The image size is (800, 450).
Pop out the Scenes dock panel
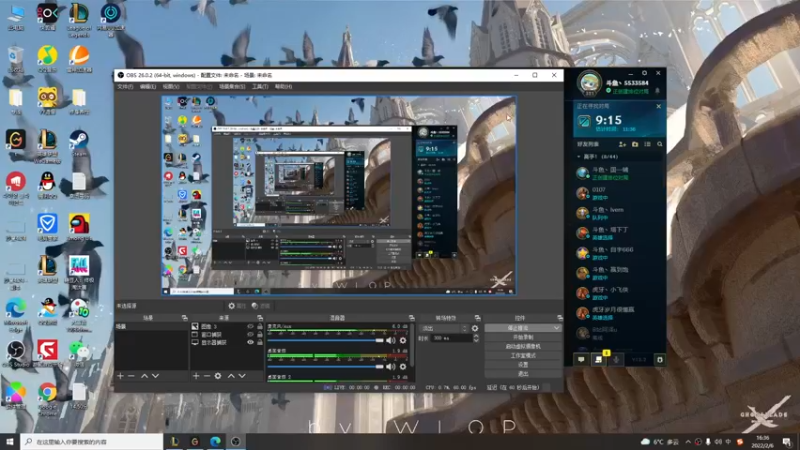coord(184,318)
